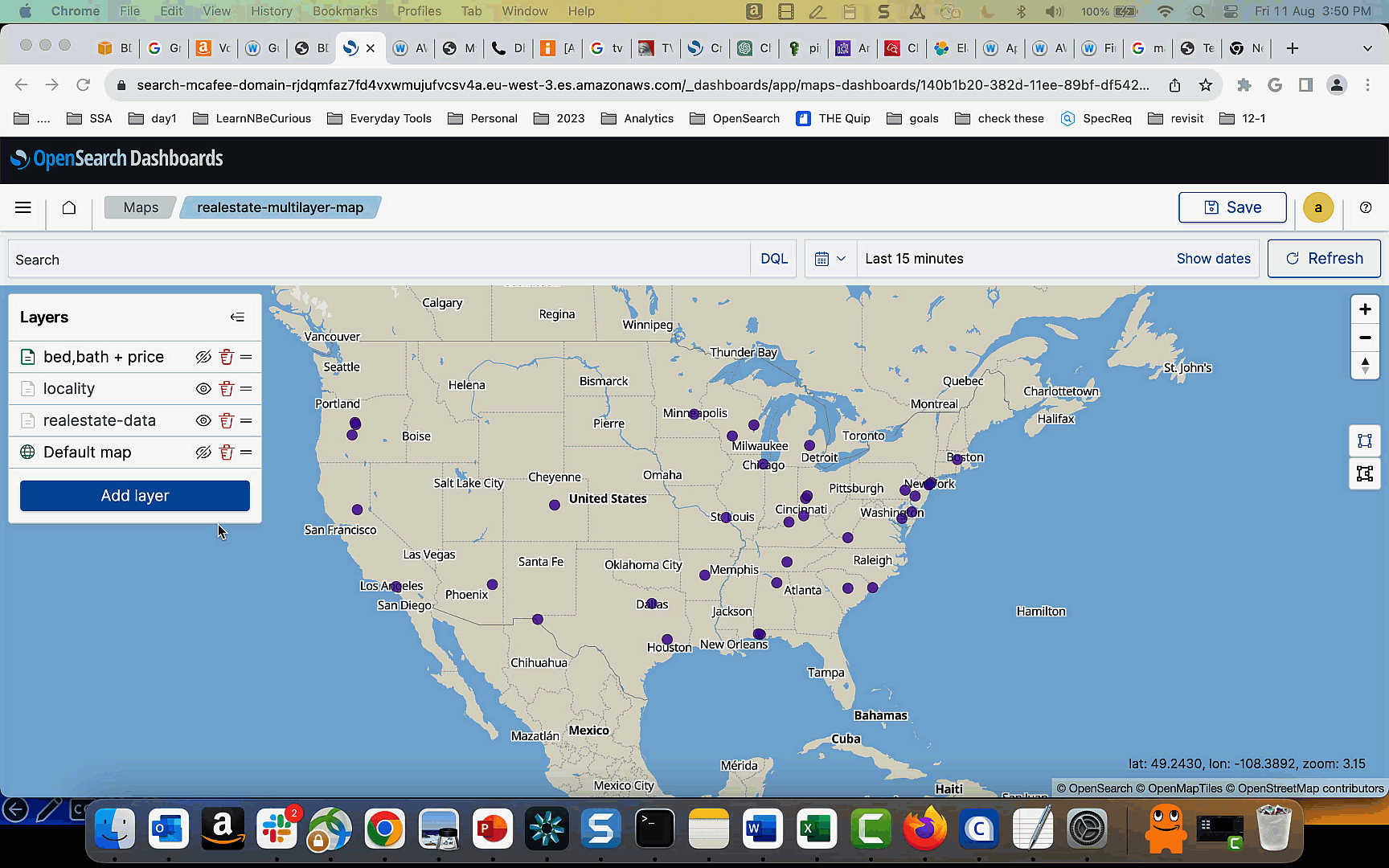This screenshot has height=868, width=1389.
Task: Refresh the map data
Action: 1324,259
